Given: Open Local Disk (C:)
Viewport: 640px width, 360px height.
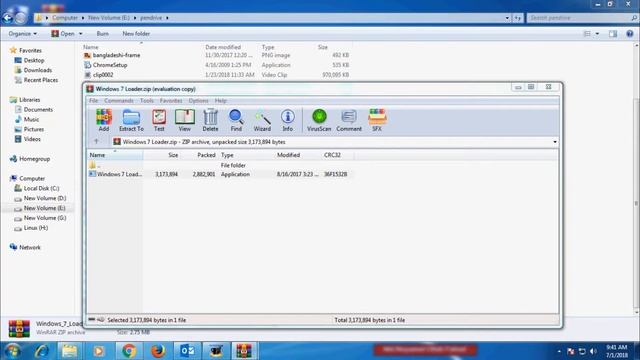Looking at the screenshot, I should (41, 189).
